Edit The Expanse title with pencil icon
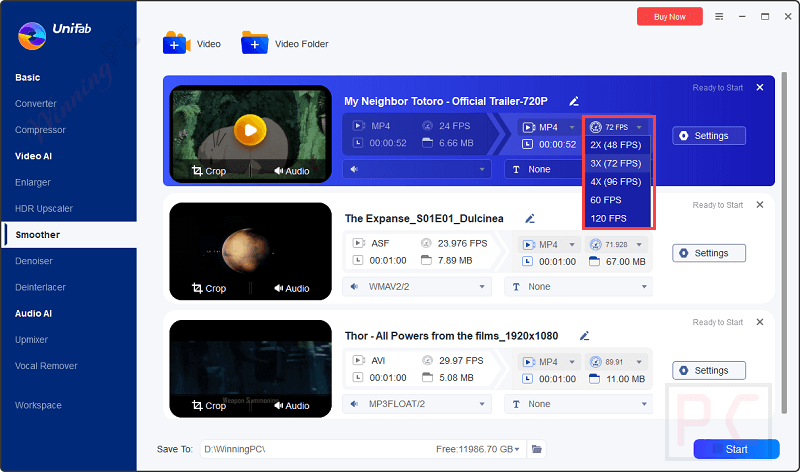 coord(530,218)
